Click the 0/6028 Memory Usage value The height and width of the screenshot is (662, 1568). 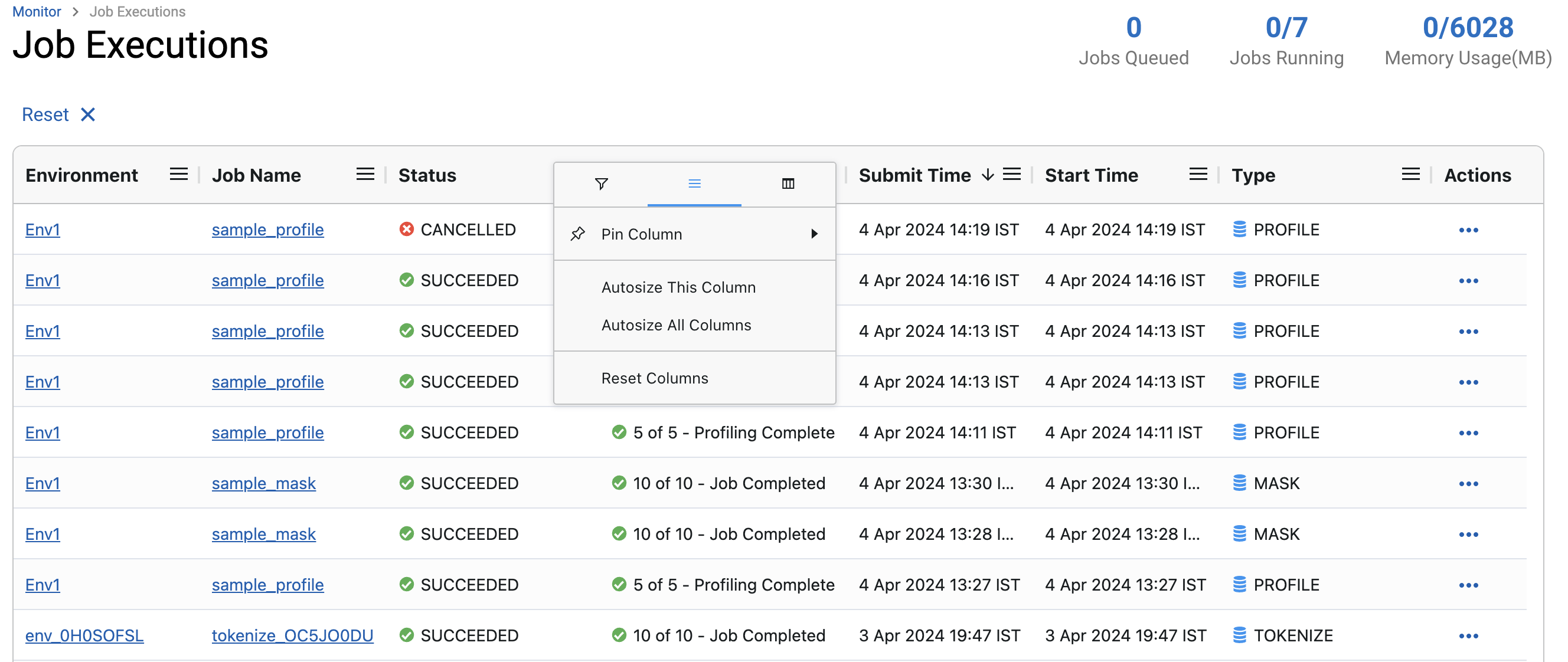point(1468,27)
